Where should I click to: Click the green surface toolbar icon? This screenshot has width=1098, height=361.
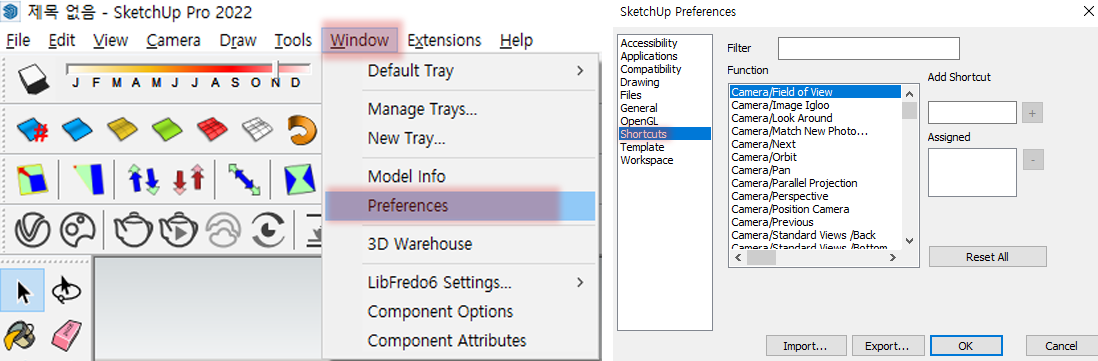coord(167,129)
